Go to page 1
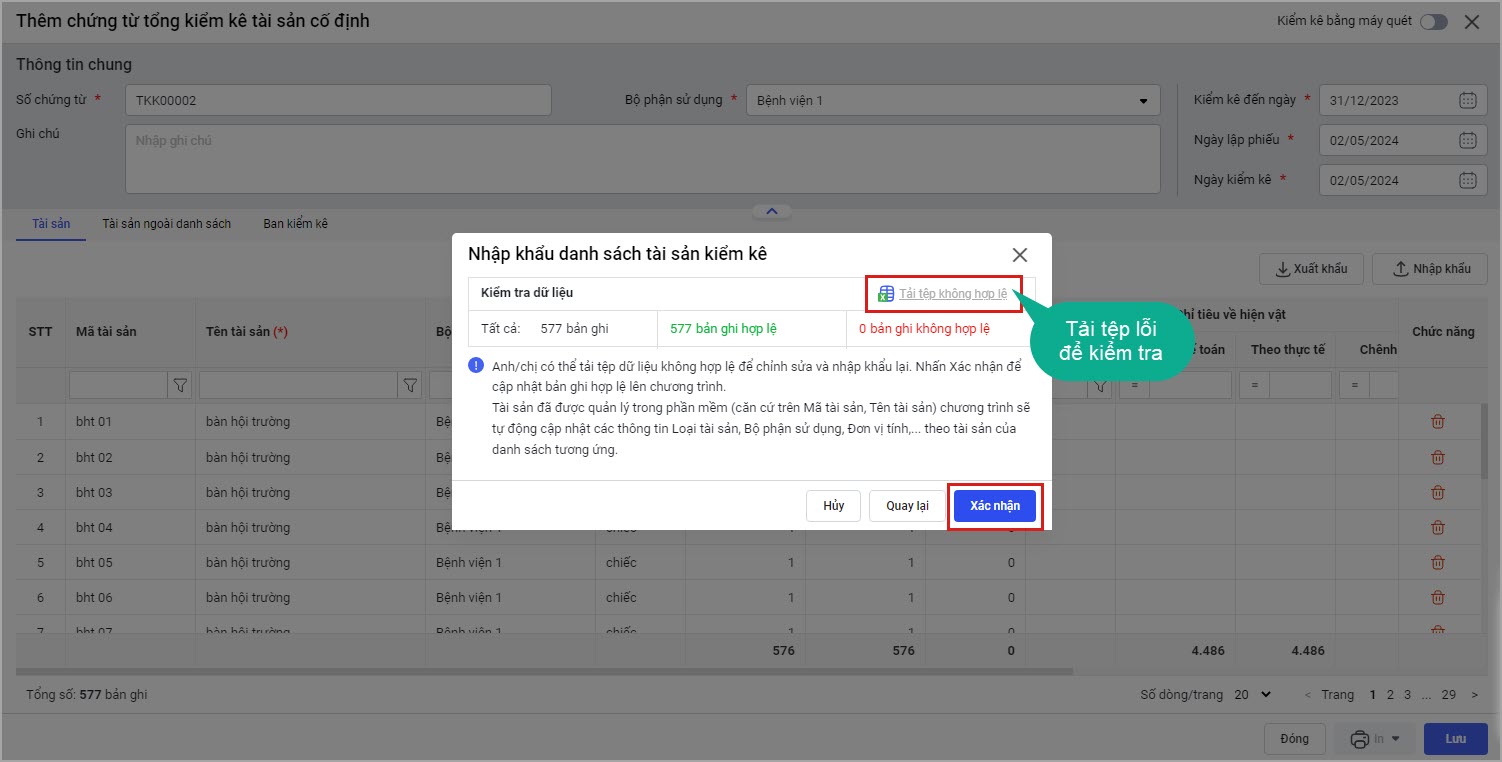Image resolution: width=1502 pixels, height=762 pixels. coord(1373,695)
